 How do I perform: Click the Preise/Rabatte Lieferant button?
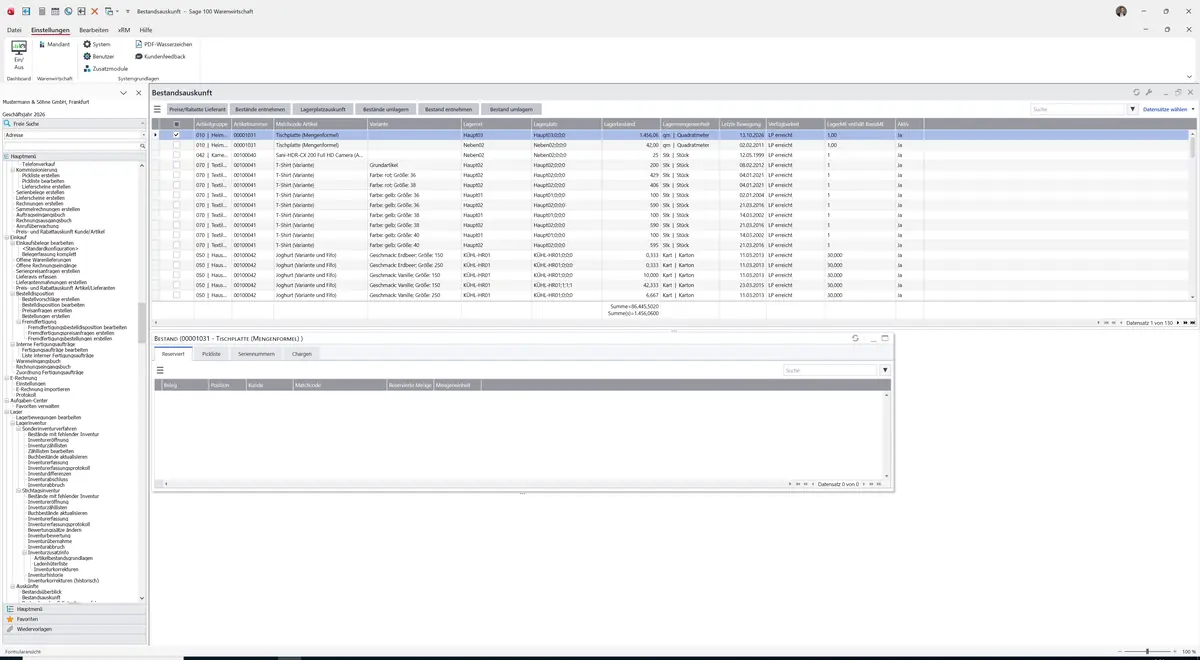(x=197, y=109)
